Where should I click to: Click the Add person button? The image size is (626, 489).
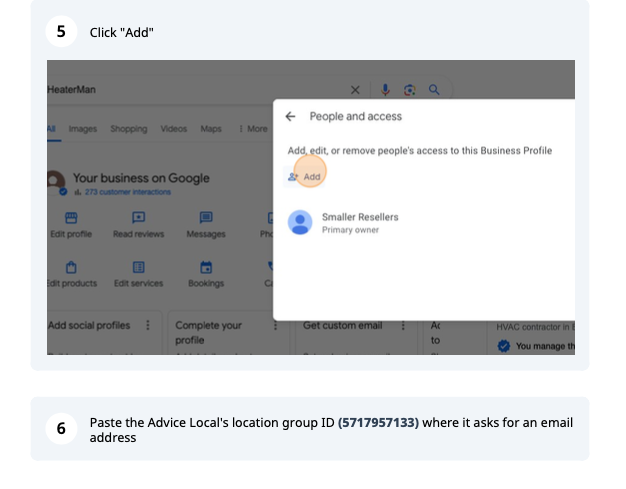click(x=304, y=177)
